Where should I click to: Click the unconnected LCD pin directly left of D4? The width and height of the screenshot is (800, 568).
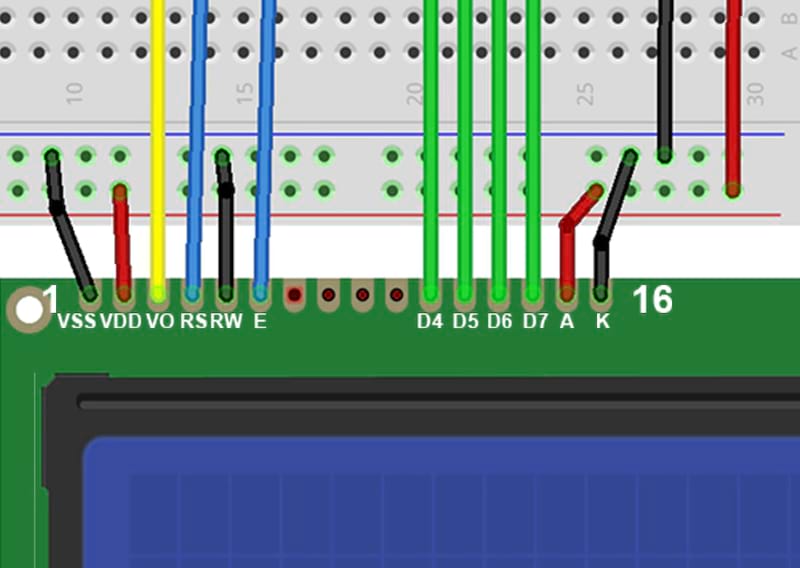(396, 294)
